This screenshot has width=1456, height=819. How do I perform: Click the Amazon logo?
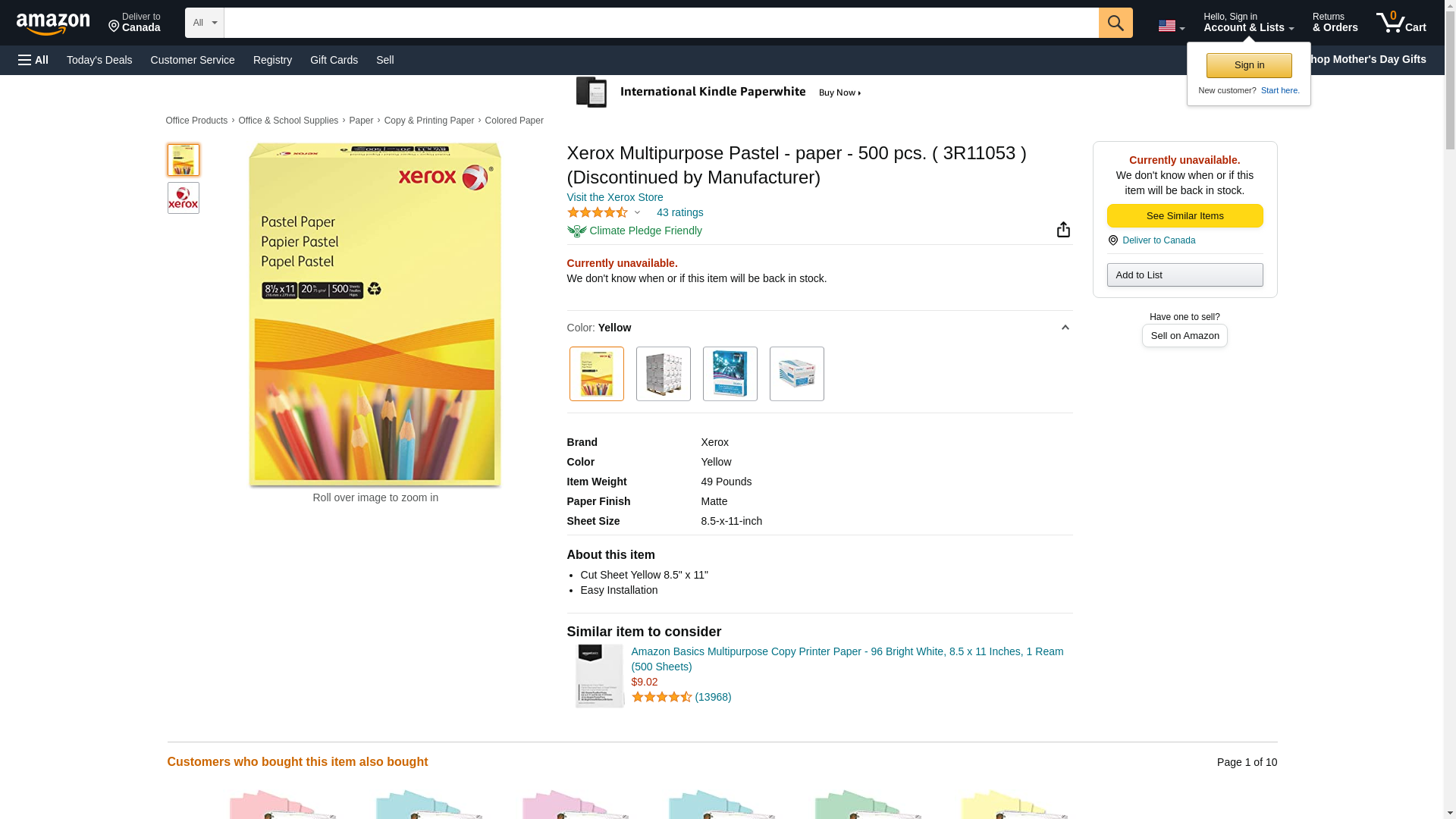pos(53,24)
